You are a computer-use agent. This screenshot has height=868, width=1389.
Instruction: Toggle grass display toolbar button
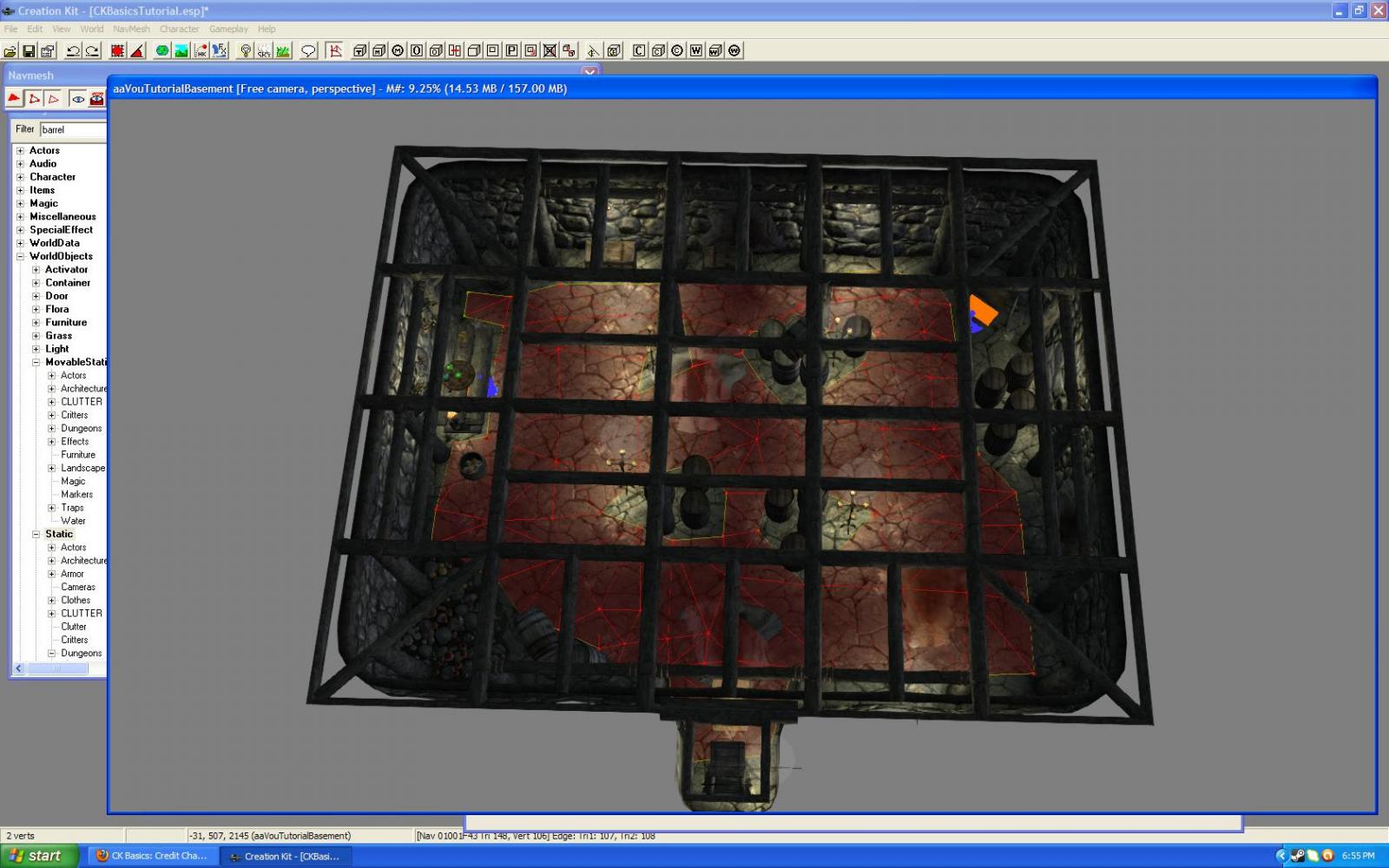(283, 51)
